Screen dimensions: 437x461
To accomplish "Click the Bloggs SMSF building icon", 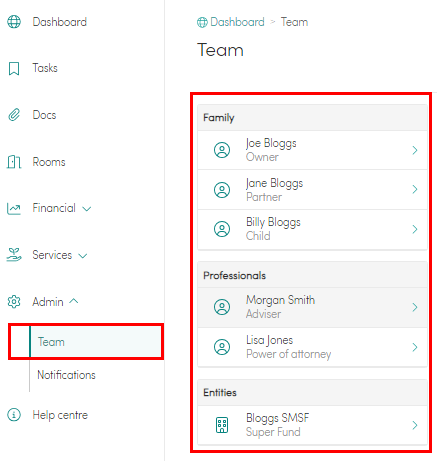I will click(x=222, y=425).
